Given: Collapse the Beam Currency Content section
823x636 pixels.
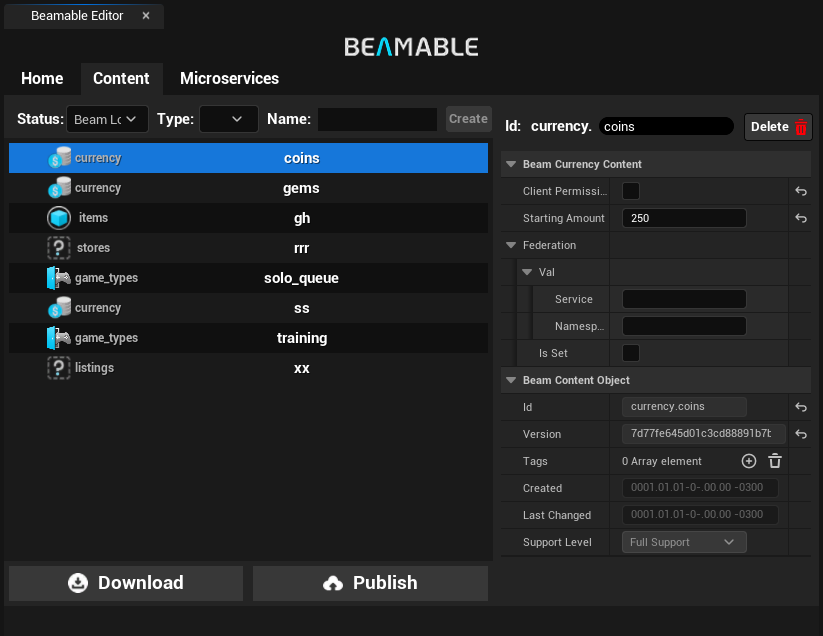Looking at the screenshot, I should click(x=511, y=164).
